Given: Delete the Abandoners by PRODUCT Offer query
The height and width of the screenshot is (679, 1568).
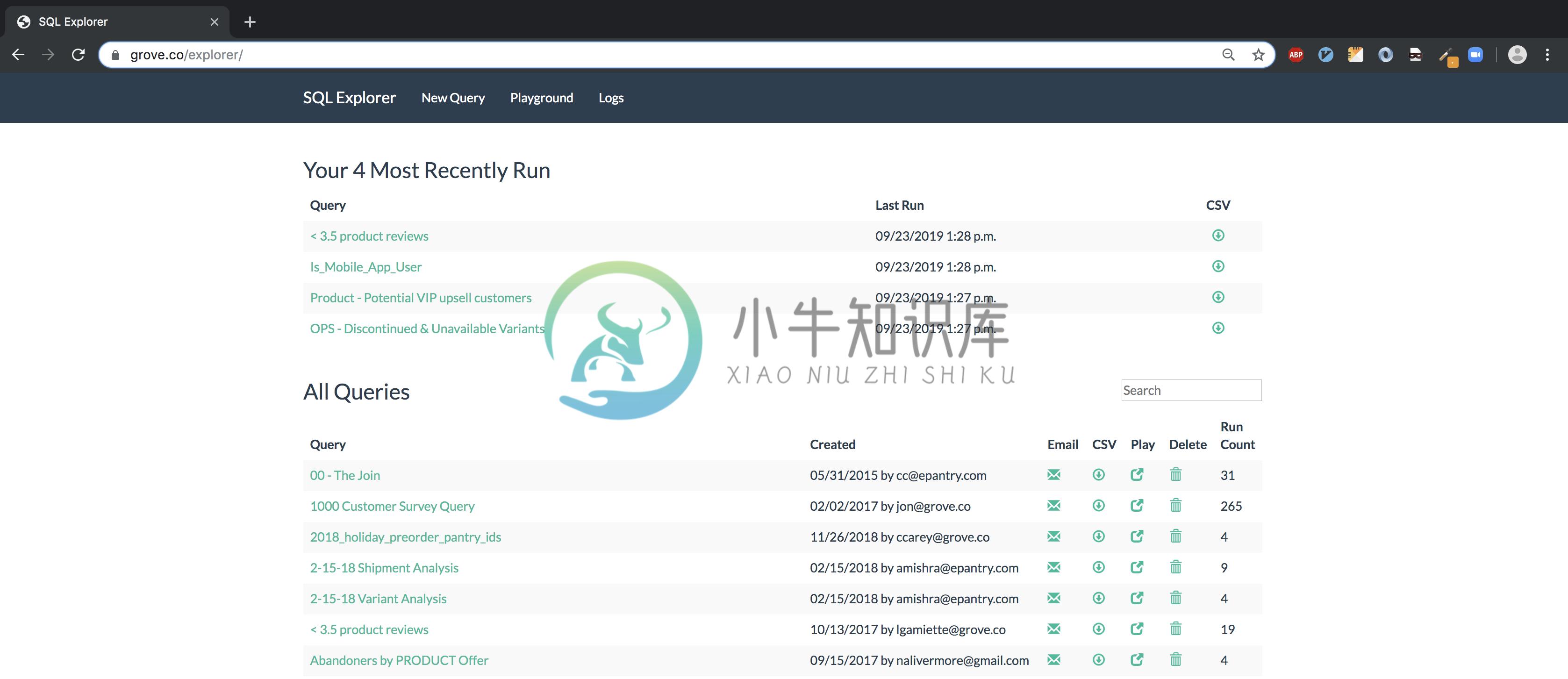Looking at the screenshot, I should point(1176,659).
